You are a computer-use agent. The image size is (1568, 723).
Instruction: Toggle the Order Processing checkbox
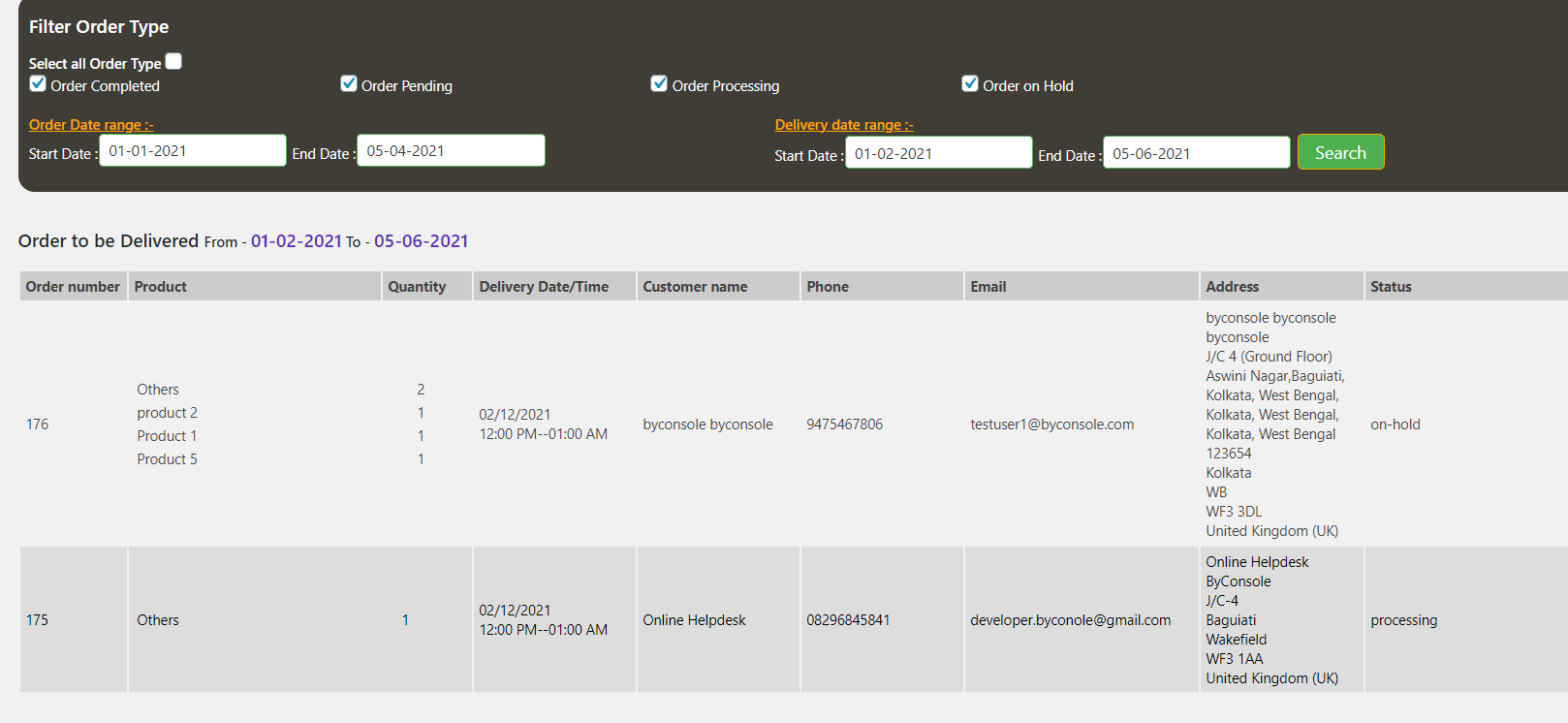pyautogui.click(x=659, y=83)
